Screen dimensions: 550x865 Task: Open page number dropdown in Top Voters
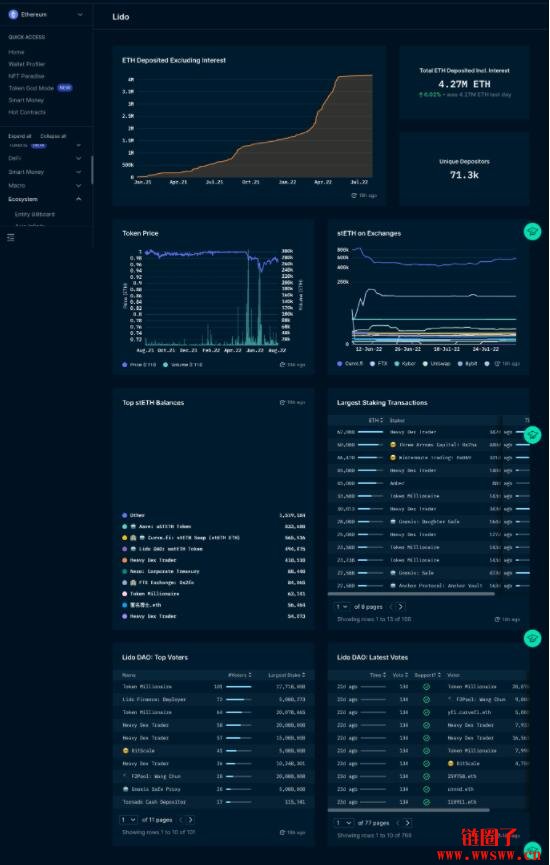tap(128, 820)
